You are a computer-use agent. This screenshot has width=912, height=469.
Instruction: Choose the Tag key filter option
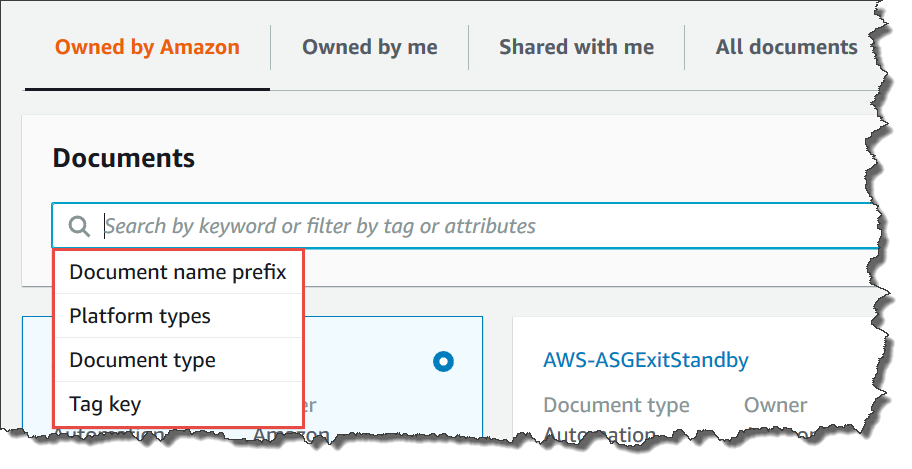tap(105, 404)
